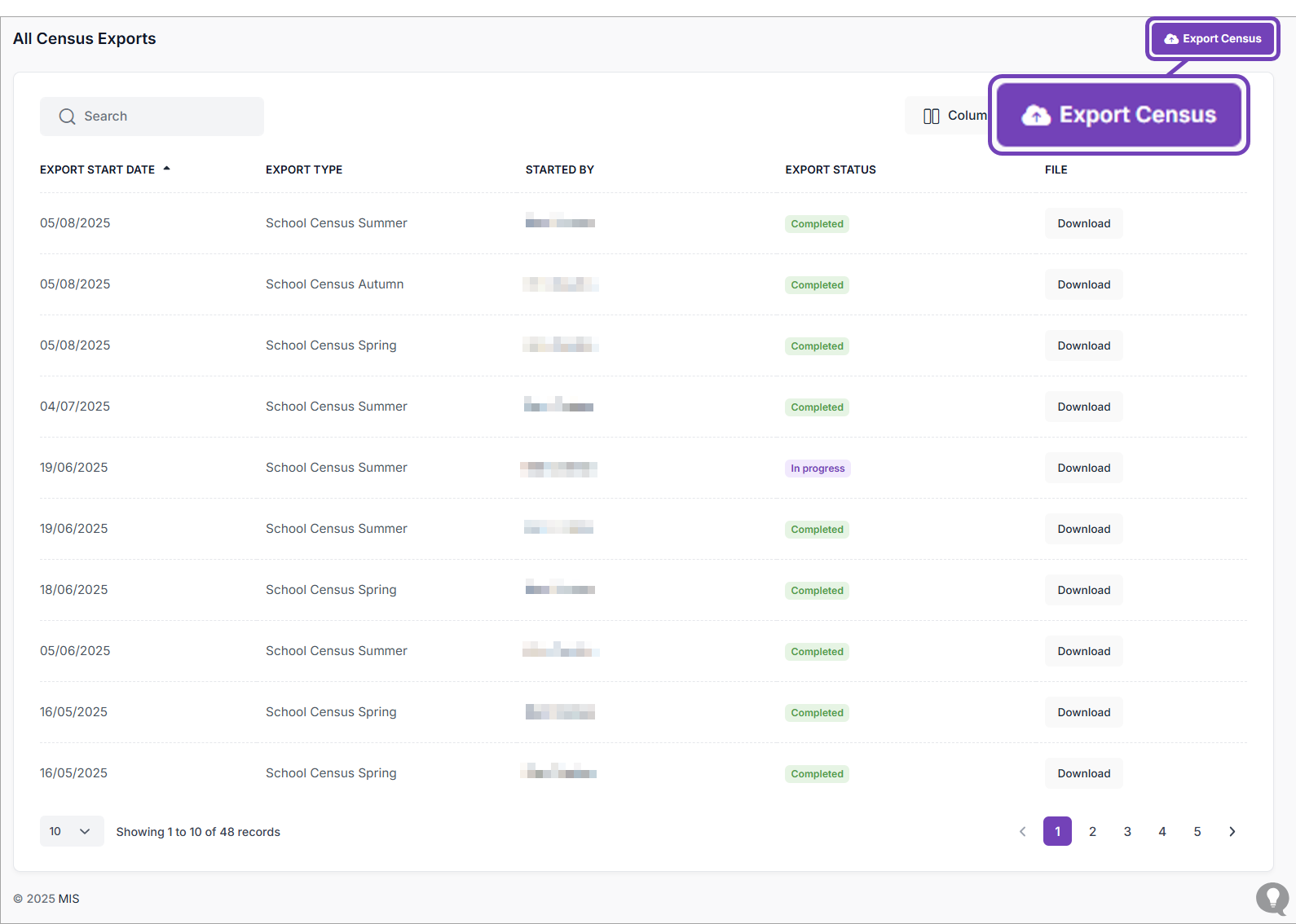Click the search magnifier icon
Screen dimensions: 1296x924
coord(67,117)
